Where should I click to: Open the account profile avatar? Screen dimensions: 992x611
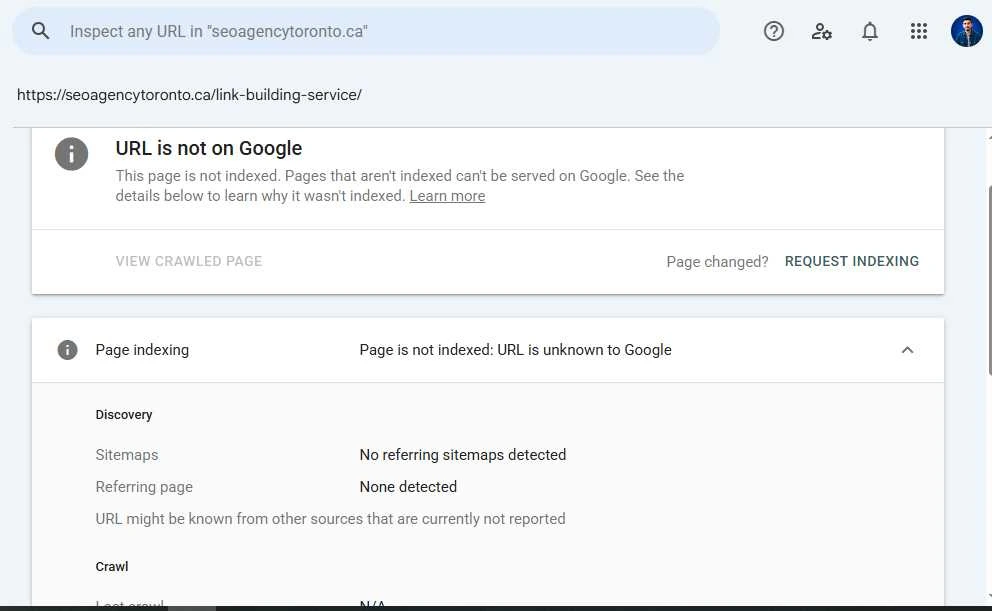(966, 31)
